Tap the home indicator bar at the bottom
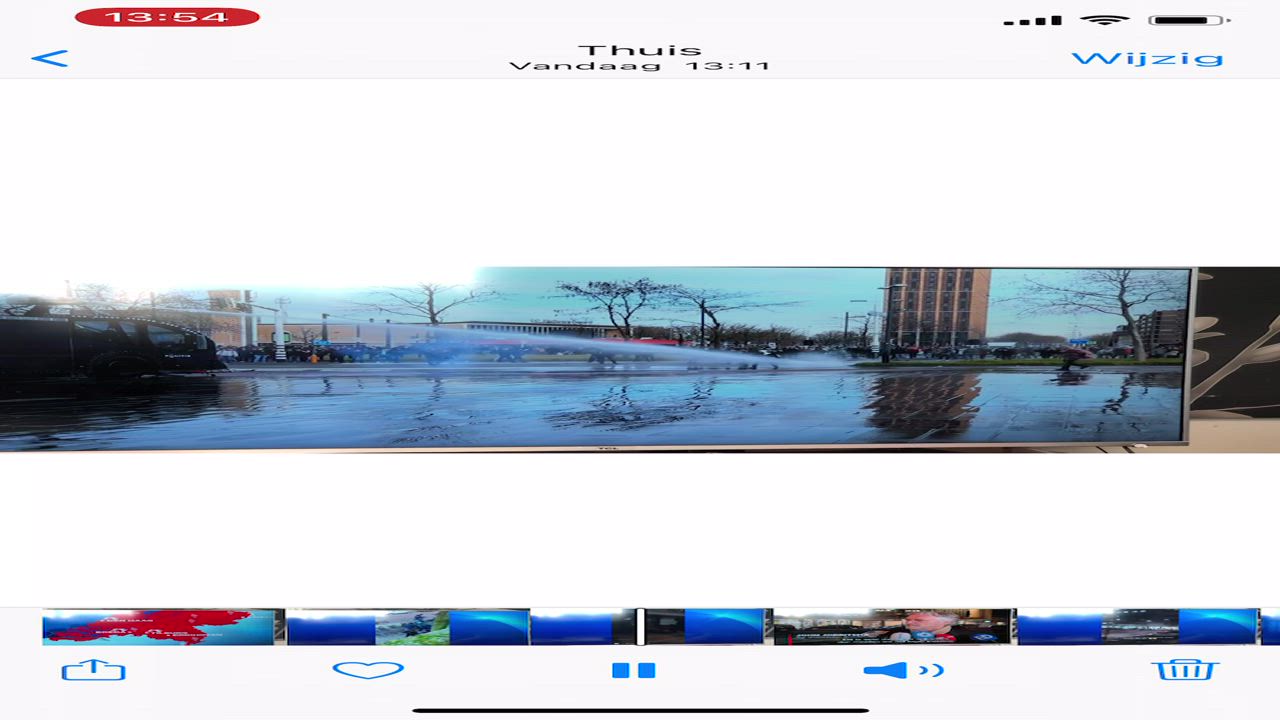1280x720 pixels. 640,710
